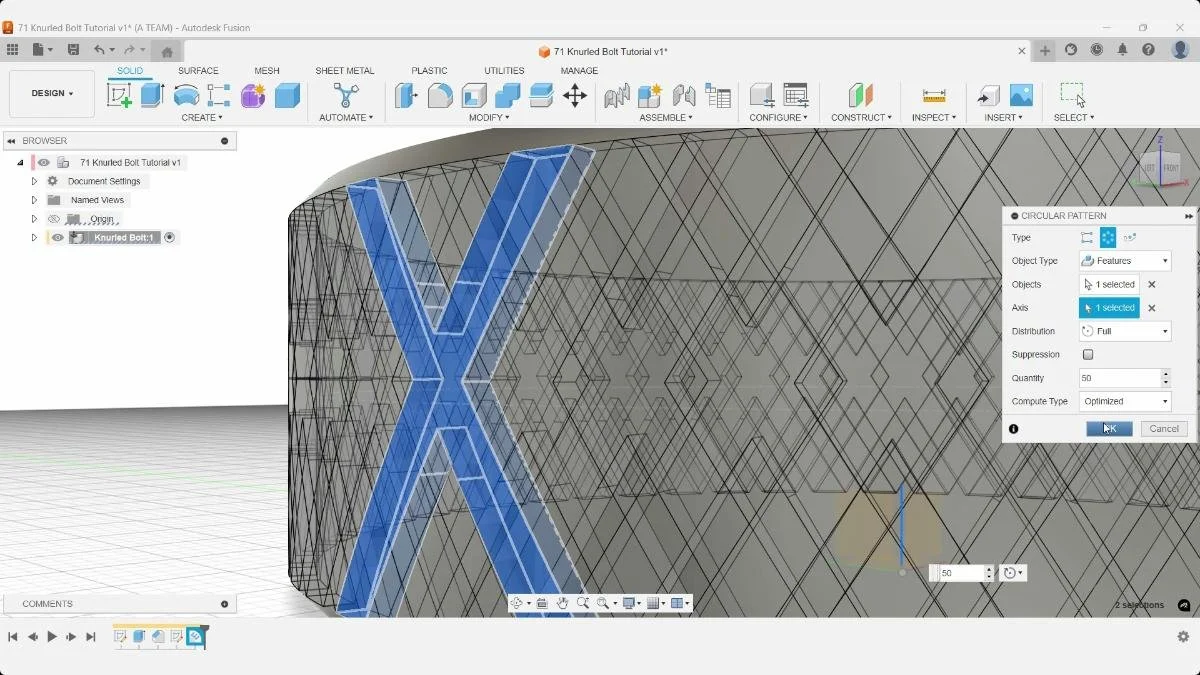This screenshot has width=1200, height=675.
Task: Select the Revolve tool icon
Action: point(186,95)
